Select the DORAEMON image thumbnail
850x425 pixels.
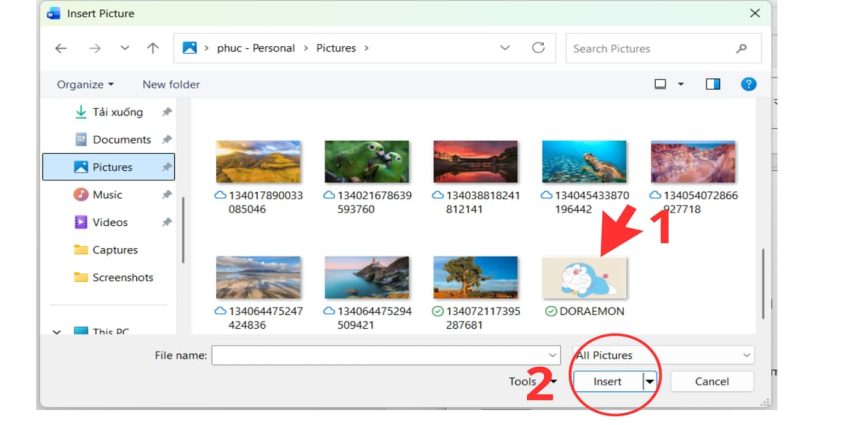pos(584,279)
